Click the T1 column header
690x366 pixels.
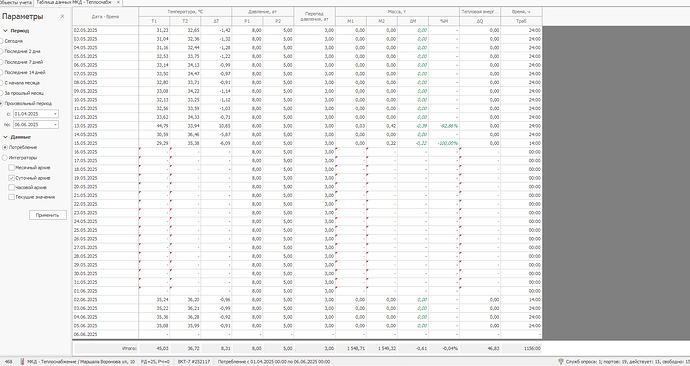click(x=154, y=21)
